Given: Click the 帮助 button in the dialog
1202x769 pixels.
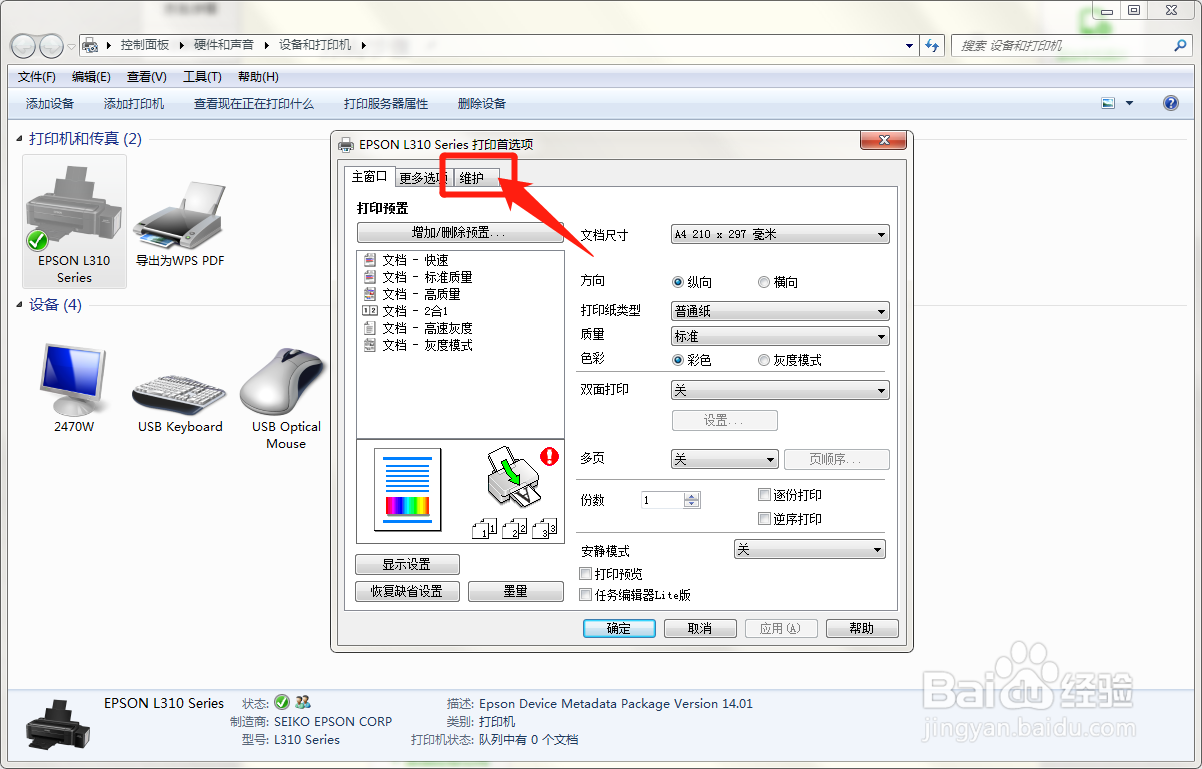Looking at the screenshot, I should tap(861, 628).
